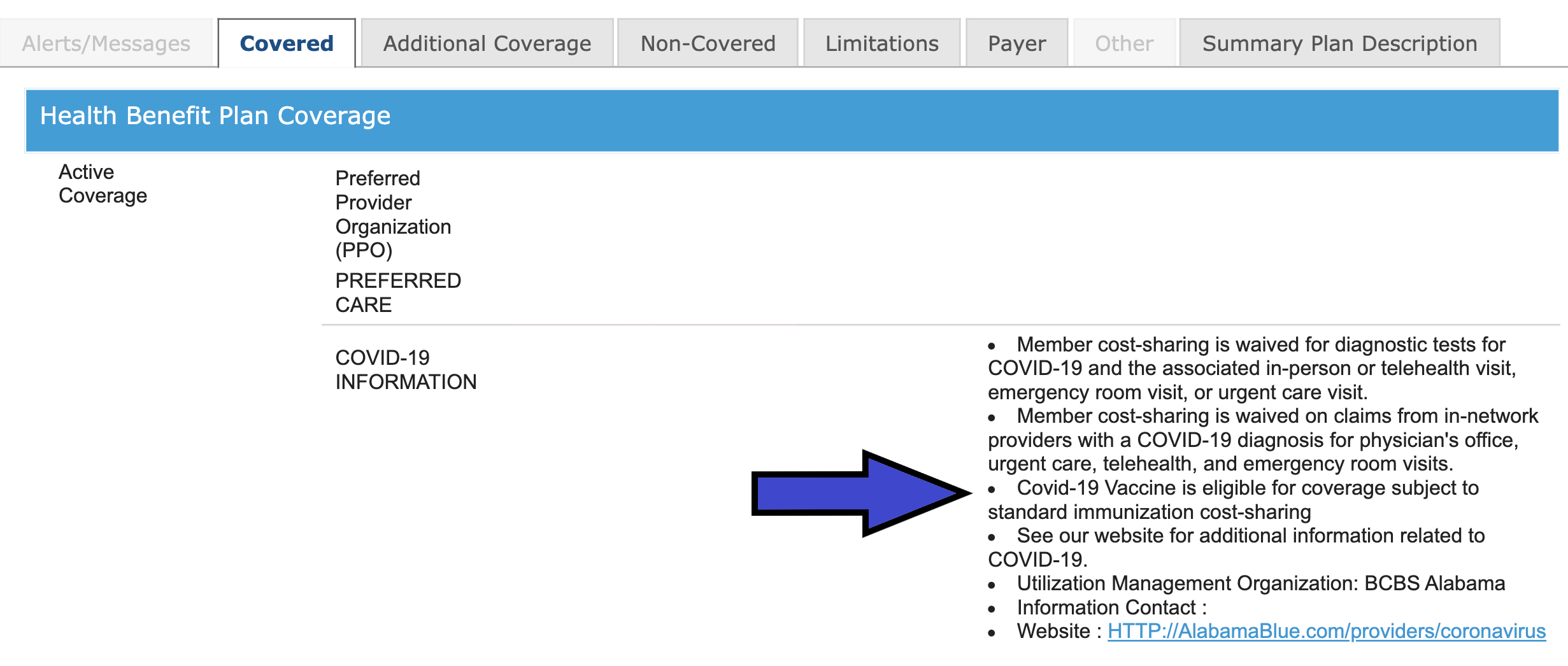Open the Non-Covered tab
Image resolution: width=1568 pixels, height=666 pixels.
click(x=708, y=43)
